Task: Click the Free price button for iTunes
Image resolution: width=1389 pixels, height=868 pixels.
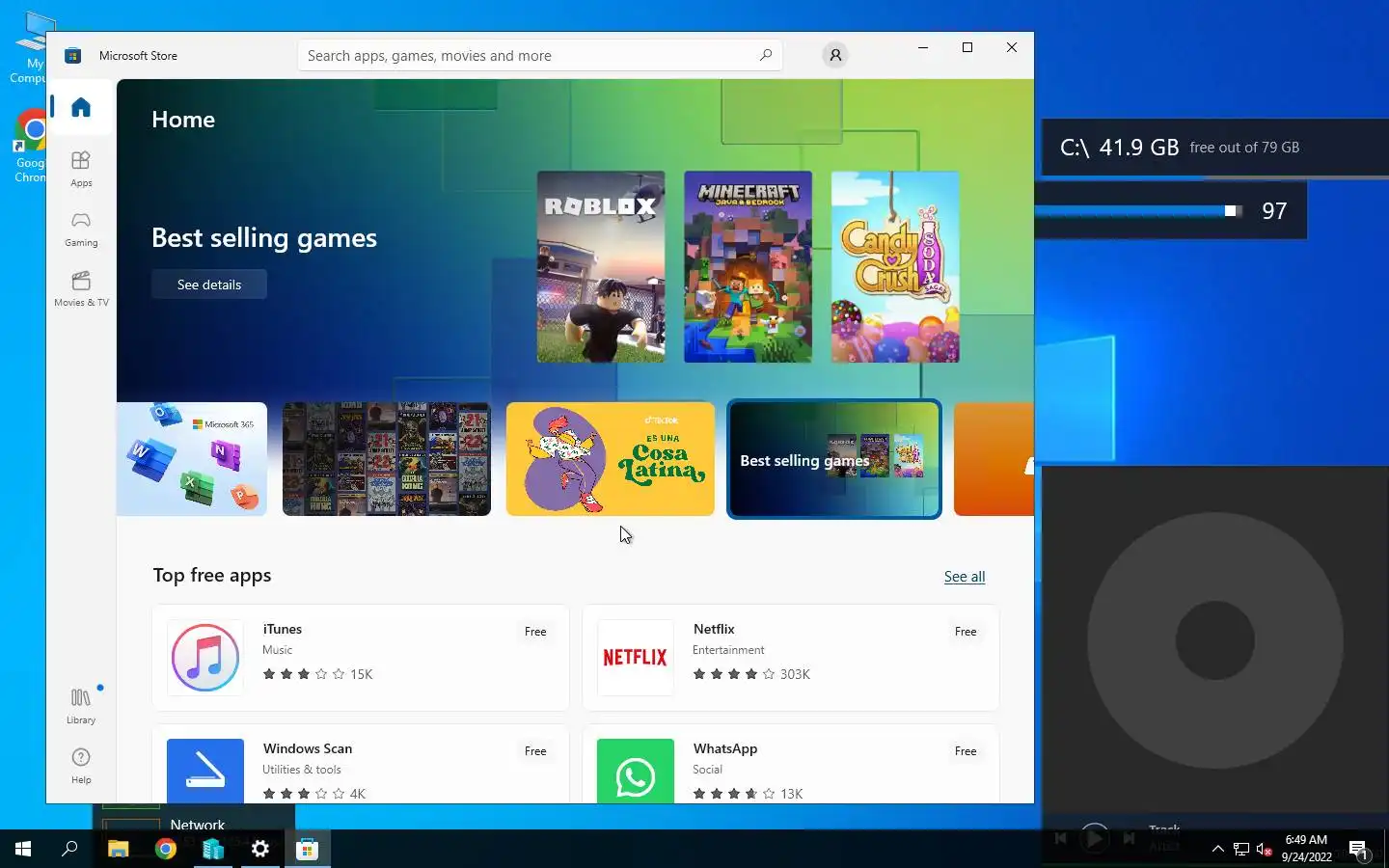Action: (x=535, y=632)
